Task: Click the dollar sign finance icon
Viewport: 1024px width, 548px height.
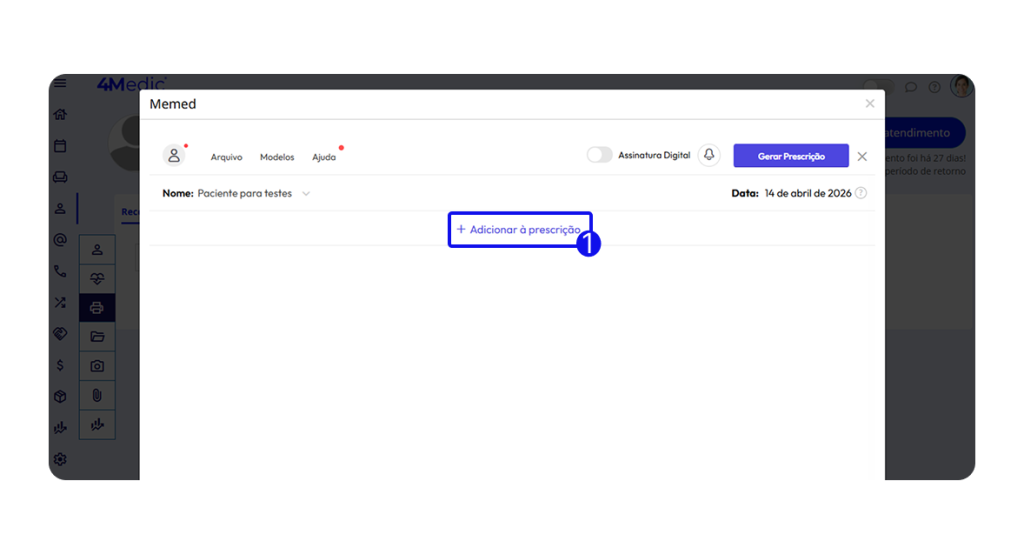Action: (60, 366)
